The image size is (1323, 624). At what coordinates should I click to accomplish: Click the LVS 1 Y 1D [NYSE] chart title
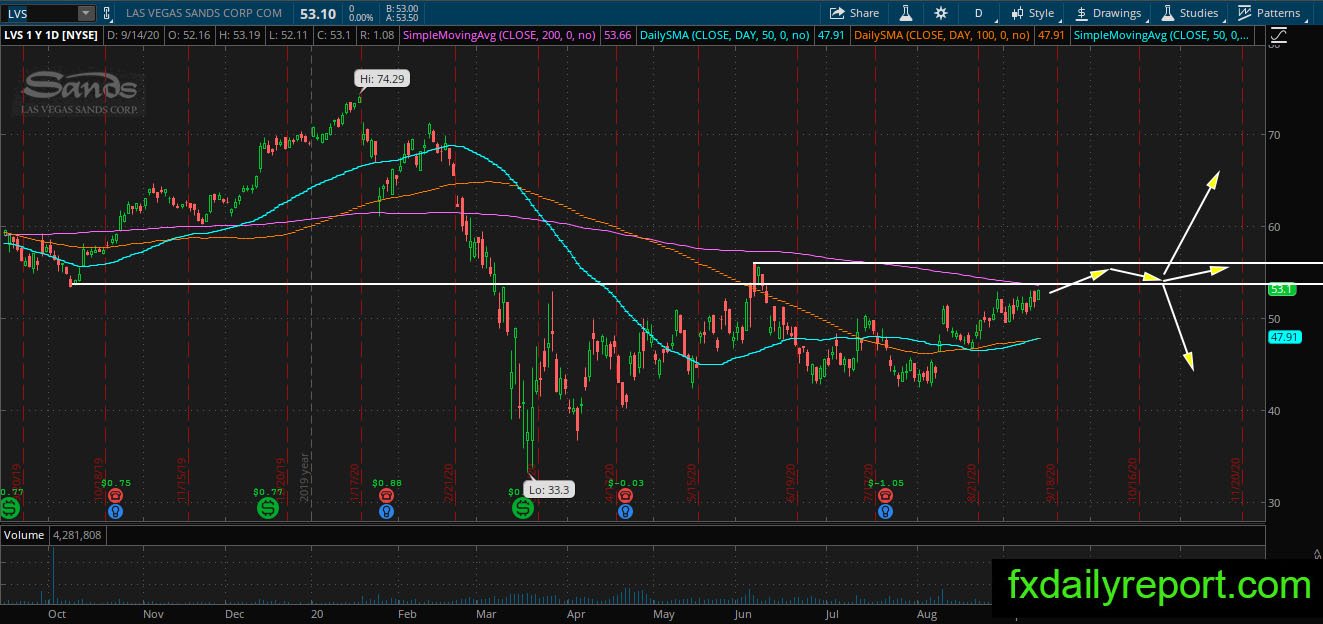[x=49, y=35]
